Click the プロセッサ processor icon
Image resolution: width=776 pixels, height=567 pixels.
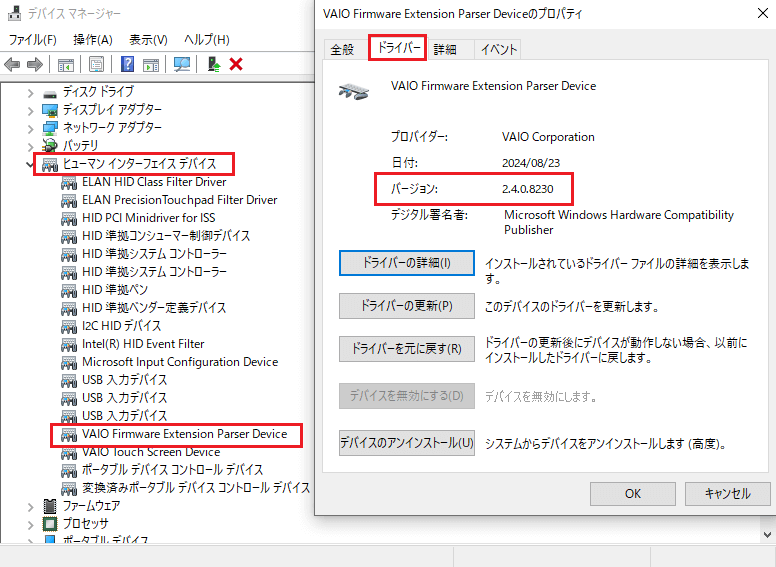pyautogui.click(x=50, y=523)
